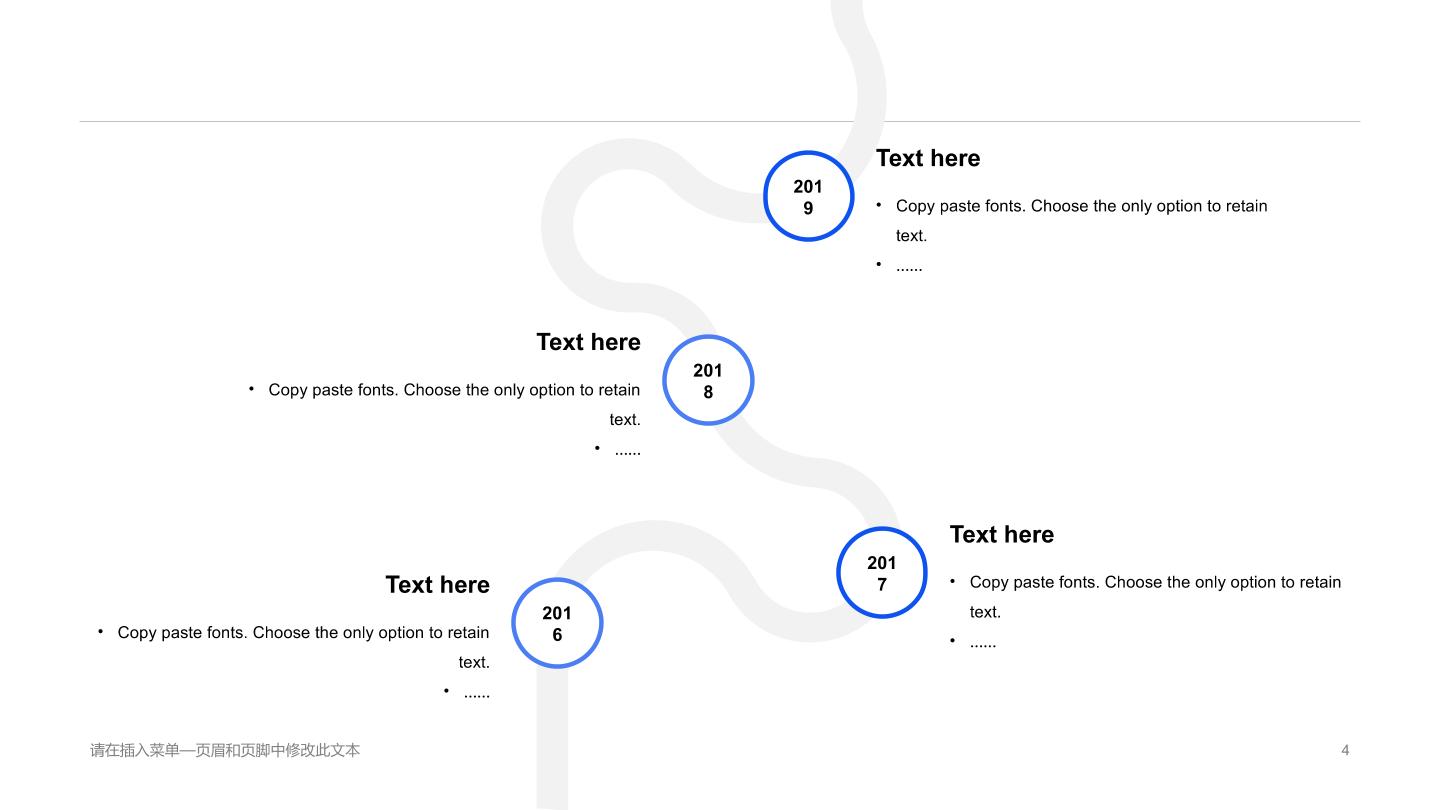The width and height of the screenshot is (1440, 810).
Task: Click the 'Copy paste fonts' bullet under 2019
Action: point(1081,220)
